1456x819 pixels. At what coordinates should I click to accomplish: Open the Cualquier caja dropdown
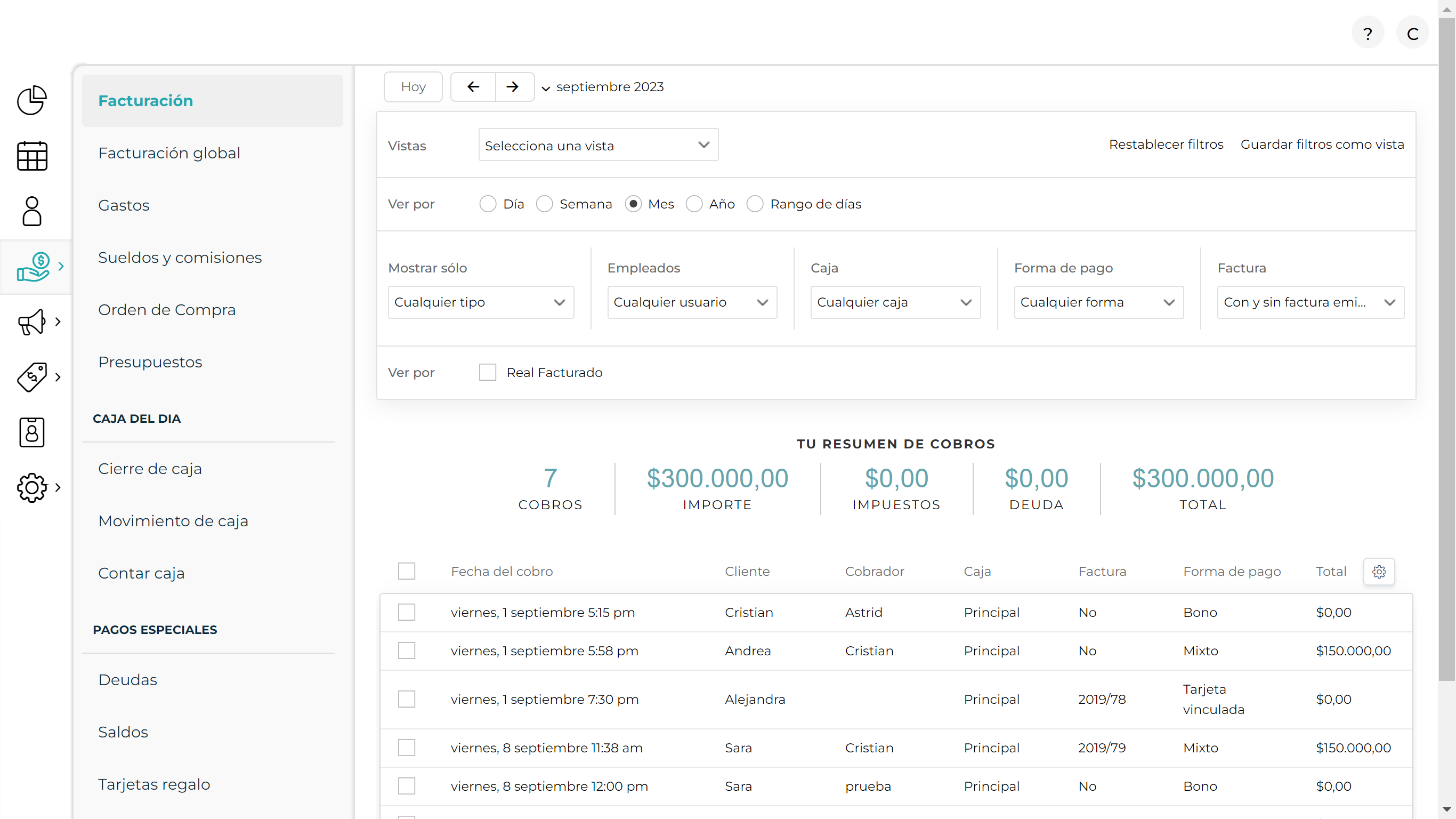click(x=895, y=302)
